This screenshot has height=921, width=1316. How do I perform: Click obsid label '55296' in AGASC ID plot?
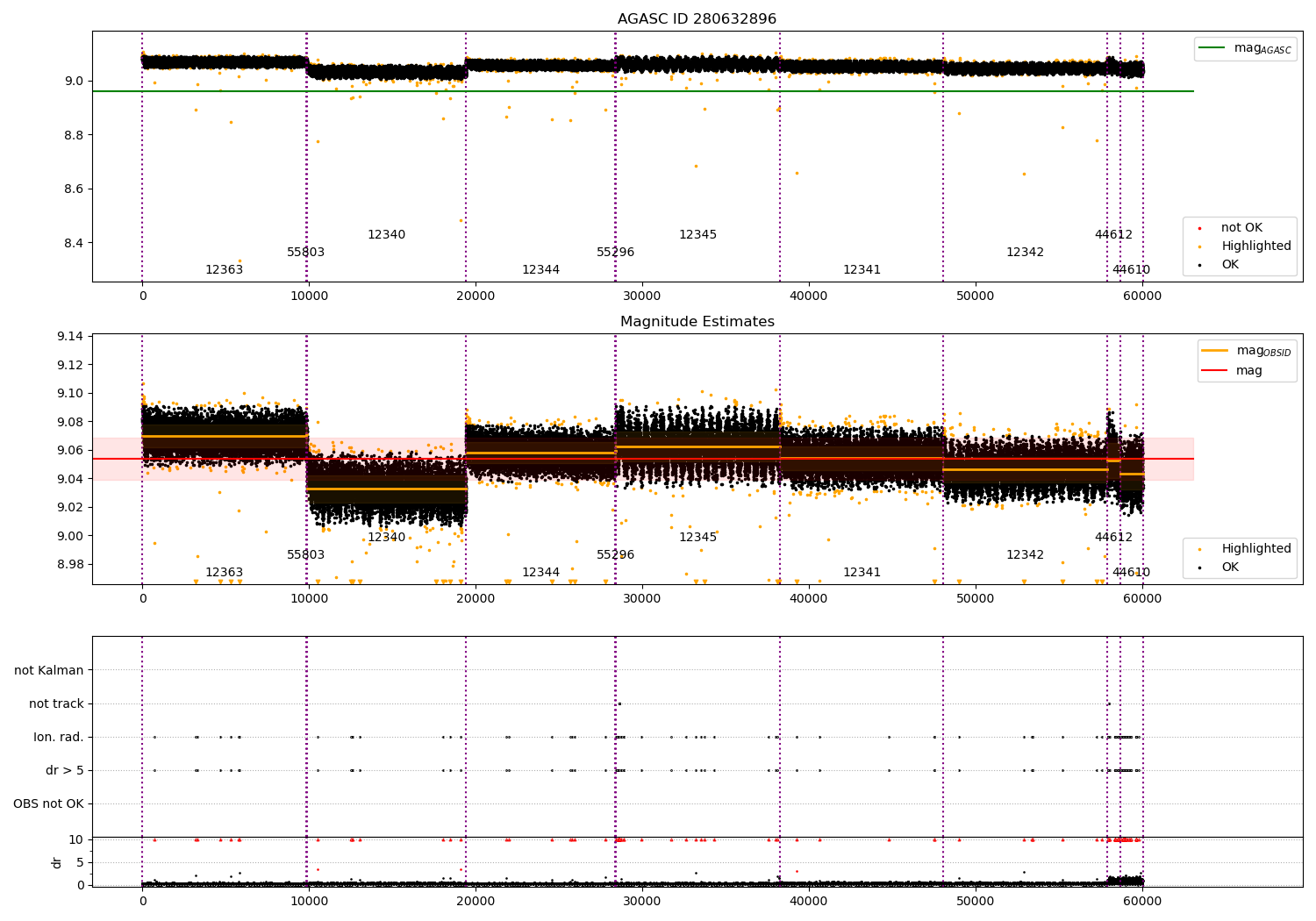(615, 253)
